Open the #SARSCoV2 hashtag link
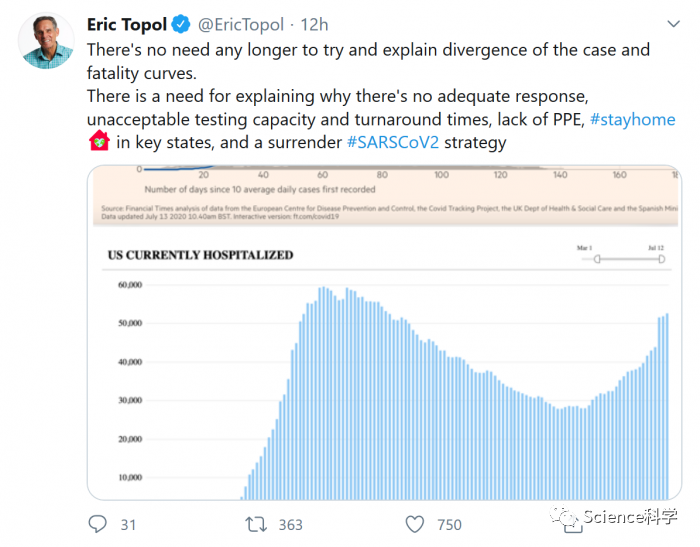Viewport: 700px width, 547px height. [393, 142]
